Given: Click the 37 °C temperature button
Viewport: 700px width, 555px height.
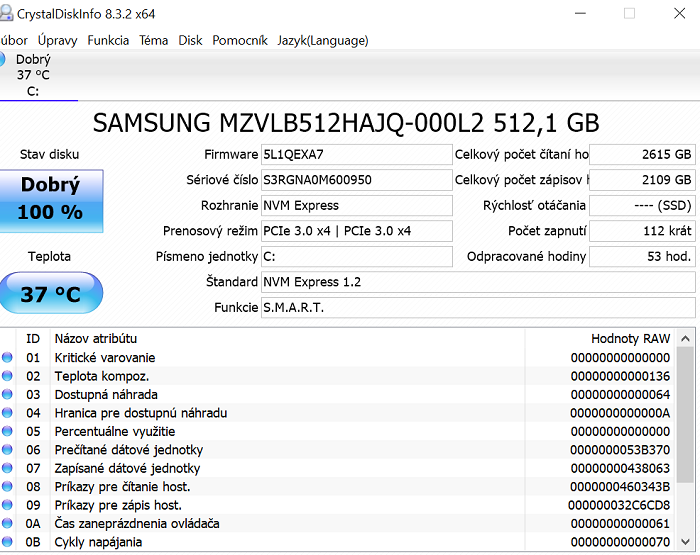Looking at the screenshot, I should click(51, 293).
